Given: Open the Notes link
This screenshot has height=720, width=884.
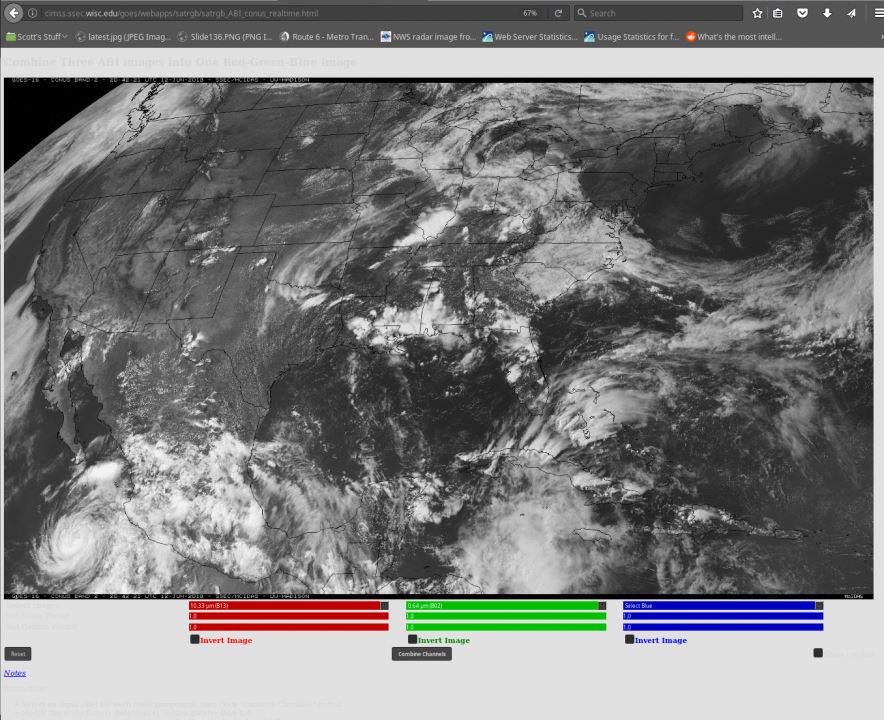Looking at the screenshot, I should click(14, 673).
